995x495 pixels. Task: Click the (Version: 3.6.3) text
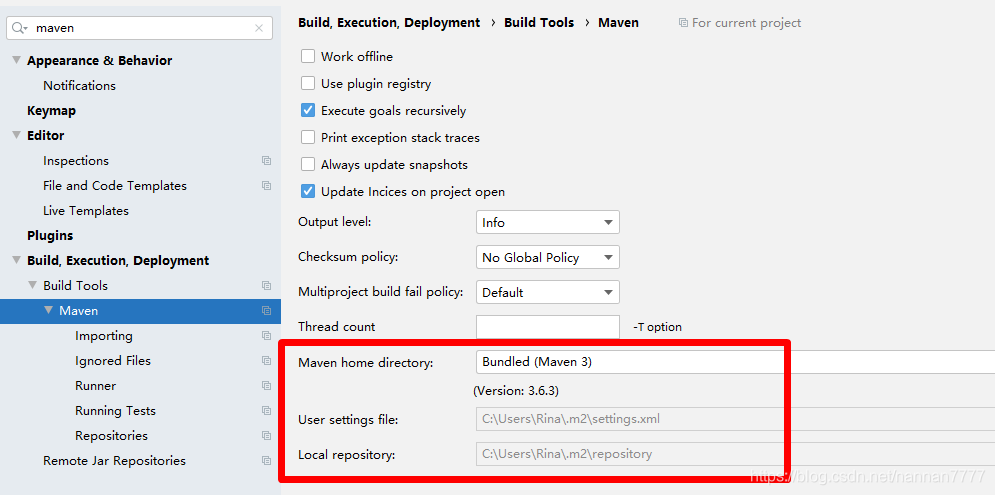click(516, 391)
